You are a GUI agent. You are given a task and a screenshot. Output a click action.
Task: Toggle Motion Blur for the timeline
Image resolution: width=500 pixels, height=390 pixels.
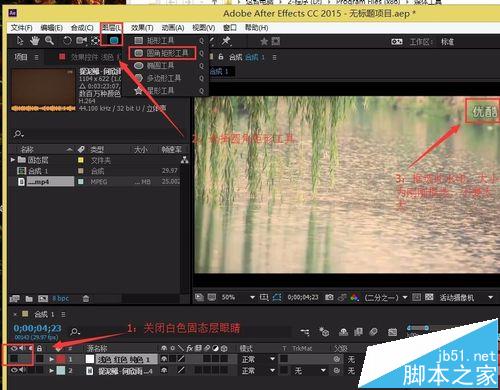coord(374,332)
